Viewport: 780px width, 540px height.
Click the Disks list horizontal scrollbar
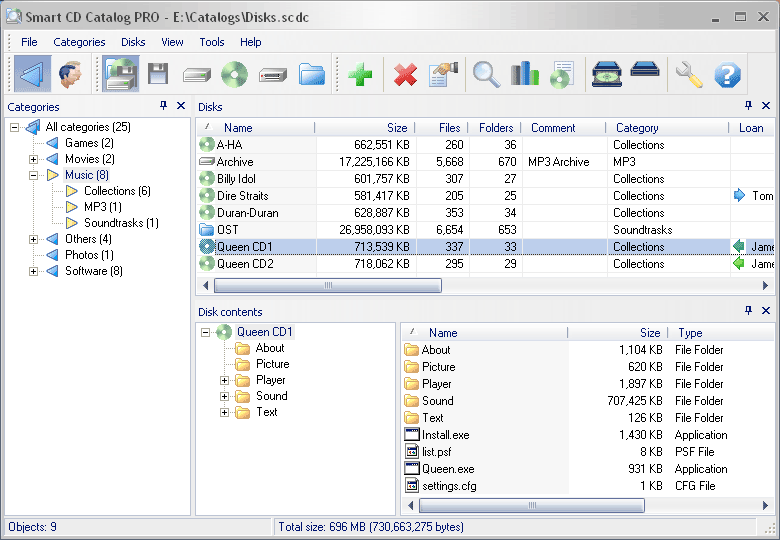(x=326, y=285)
